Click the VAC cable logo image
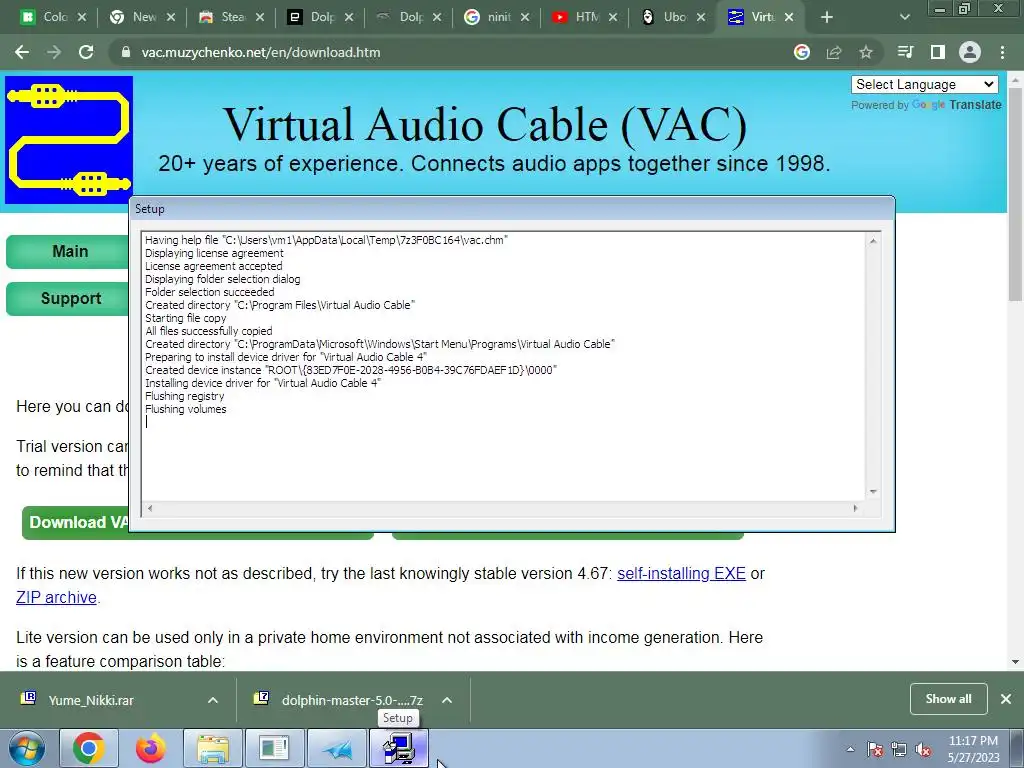The width and height of the screenshot is (1024, 768). click(69, 140)
